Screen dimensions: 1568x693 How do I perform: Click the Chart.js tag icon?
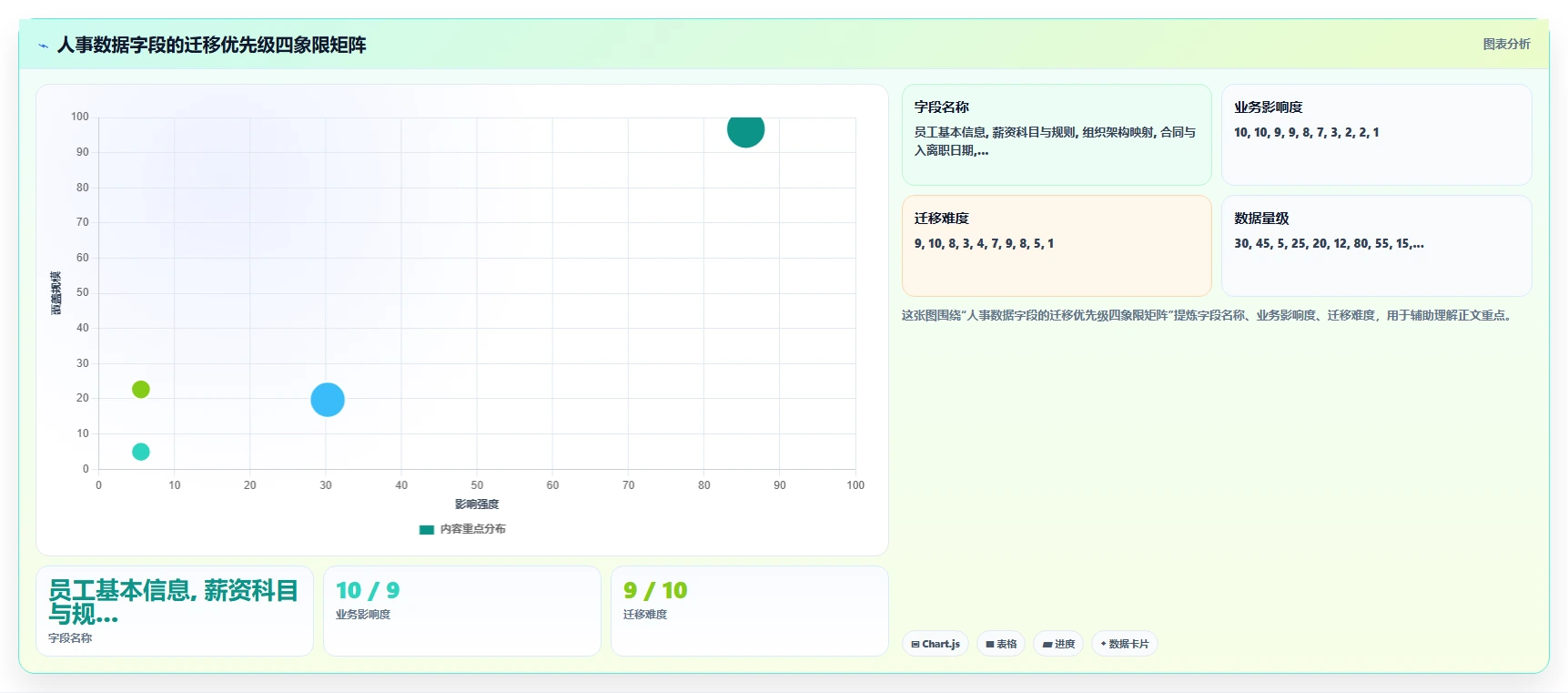[916, 644]
